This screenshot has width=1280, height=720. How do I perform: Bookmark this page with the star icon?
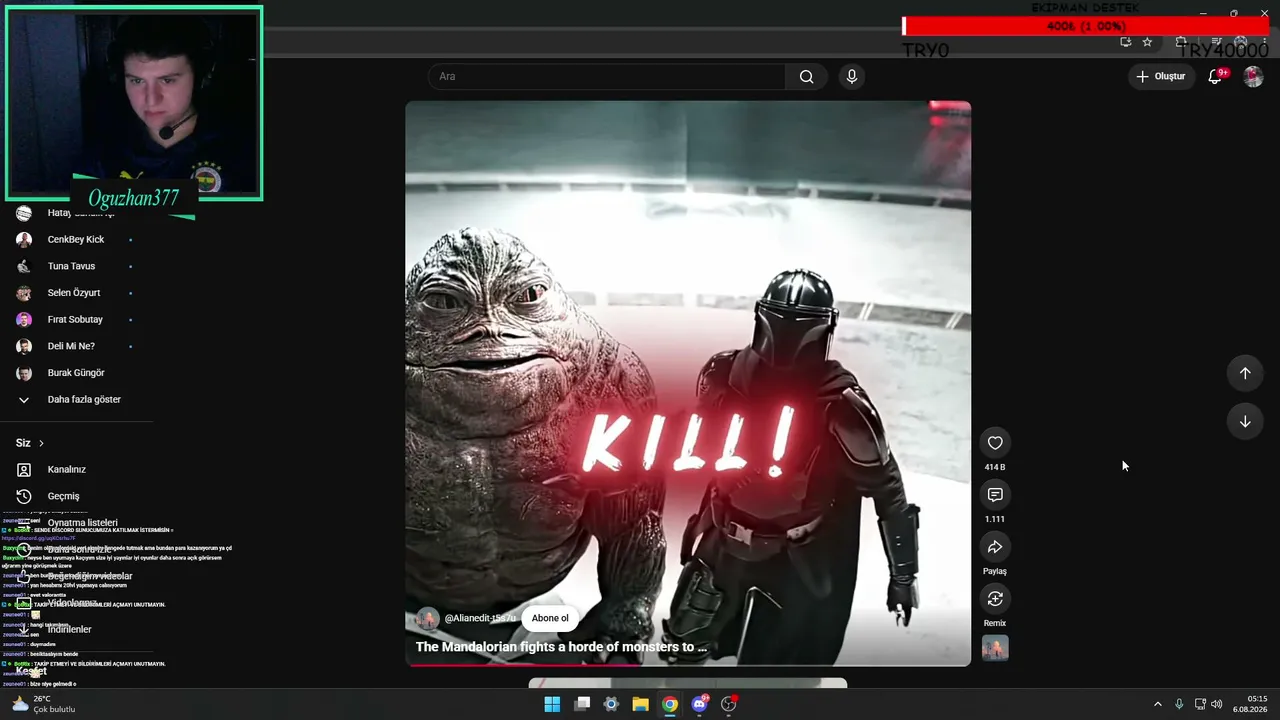[x=1147, y=42]
